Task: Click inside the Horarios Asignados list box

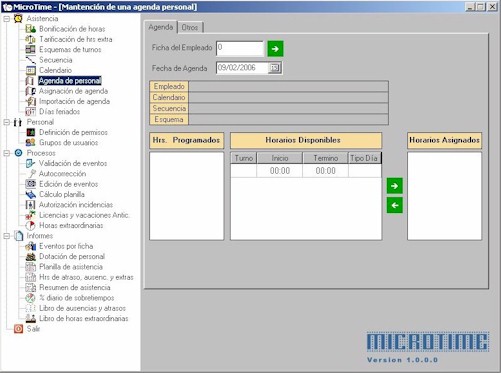Action: pos(444,196)
